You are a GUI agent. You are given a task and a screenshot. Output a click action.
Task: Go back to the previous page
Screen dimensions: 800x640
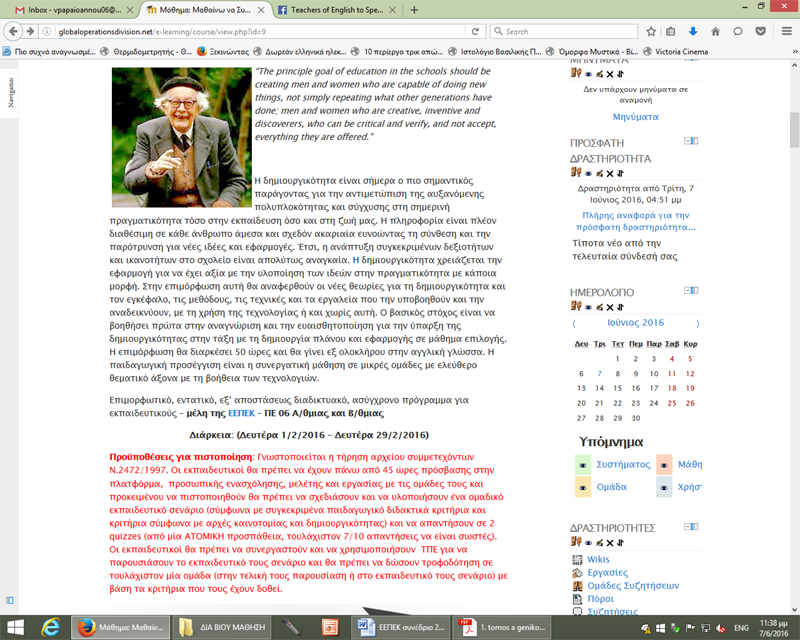(x=13, y=32)
